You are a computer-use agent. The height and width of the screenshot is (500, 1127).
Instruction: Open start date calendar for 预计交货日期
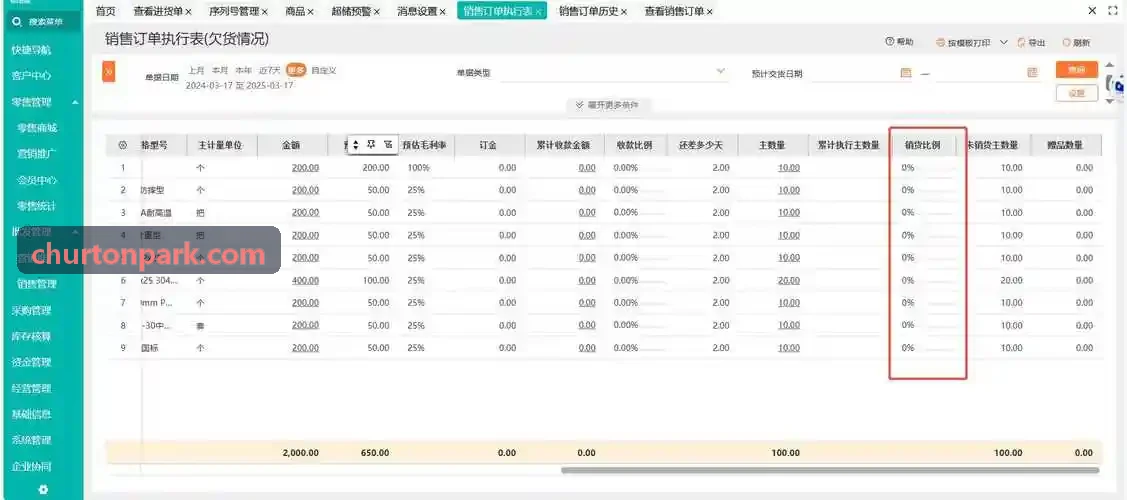[x=906, y=73]
